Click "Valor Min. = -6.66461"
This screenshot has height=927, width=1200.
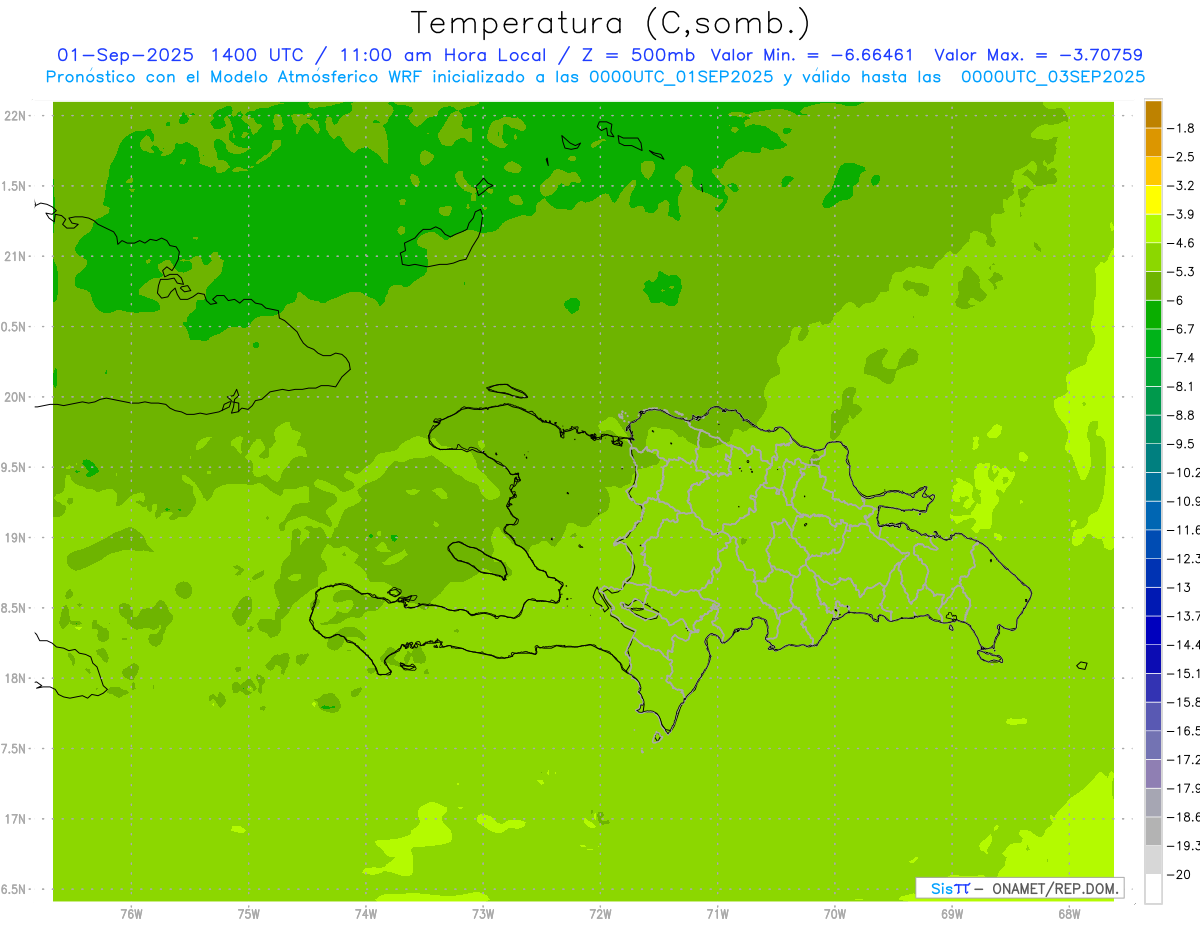pyautogui.click(x=811, y=55)
